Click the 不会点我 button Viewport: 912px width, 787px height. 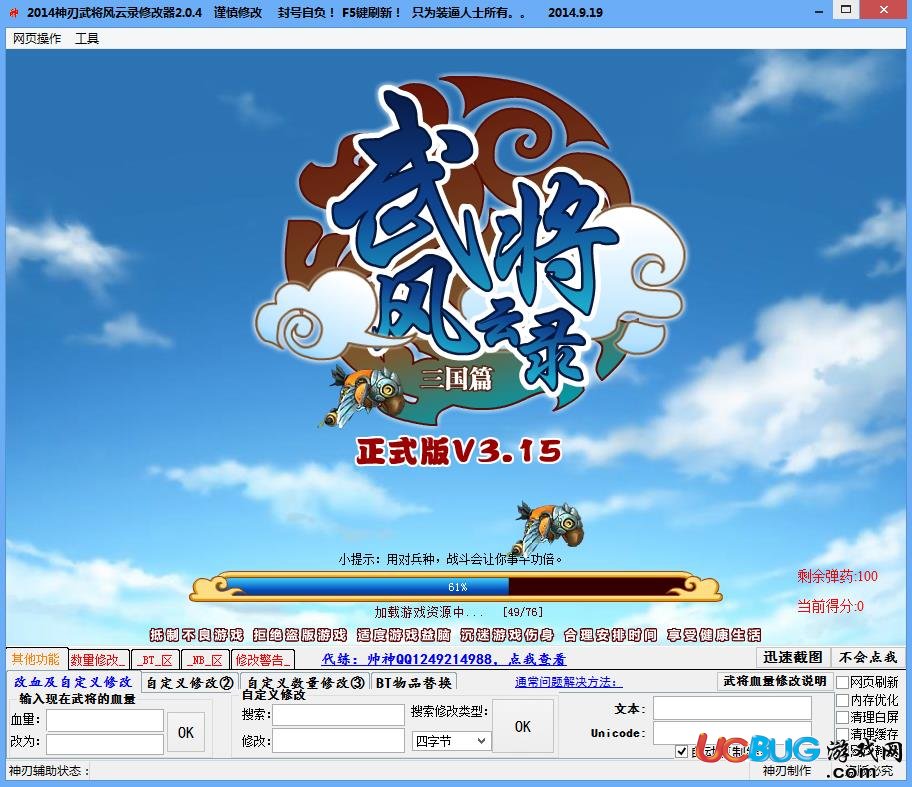point(868,657)
